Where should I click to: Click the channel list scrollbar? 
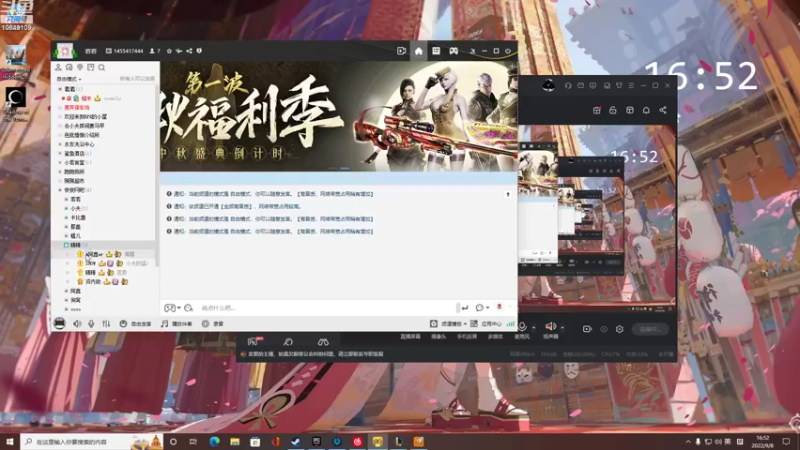(157, 176)
